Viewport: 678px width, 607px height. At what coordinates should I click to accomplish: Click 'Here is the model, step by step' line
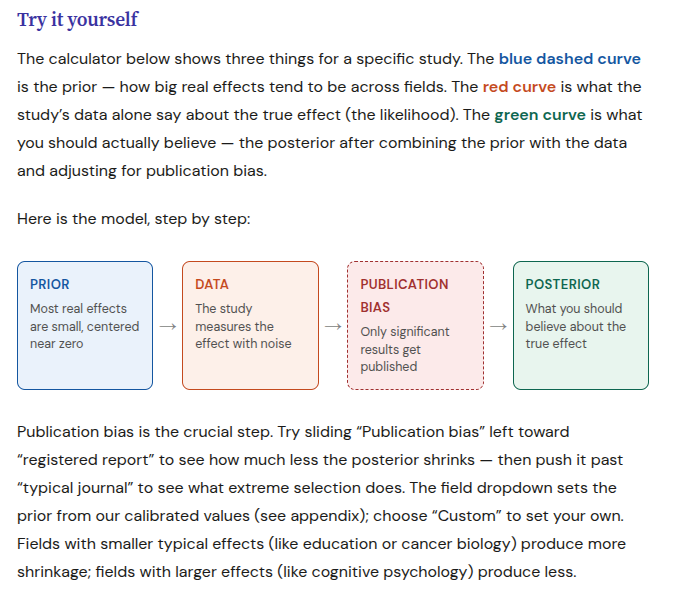134,219
